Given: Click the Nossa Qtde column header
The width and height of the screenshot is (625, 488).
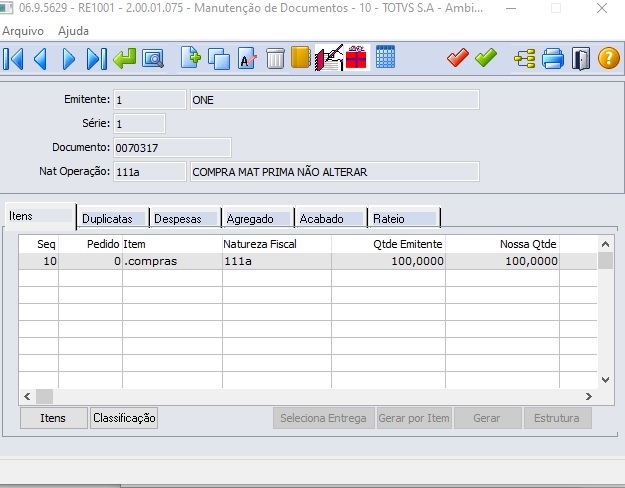Looking at the screenshot, I should coord(502,244).
